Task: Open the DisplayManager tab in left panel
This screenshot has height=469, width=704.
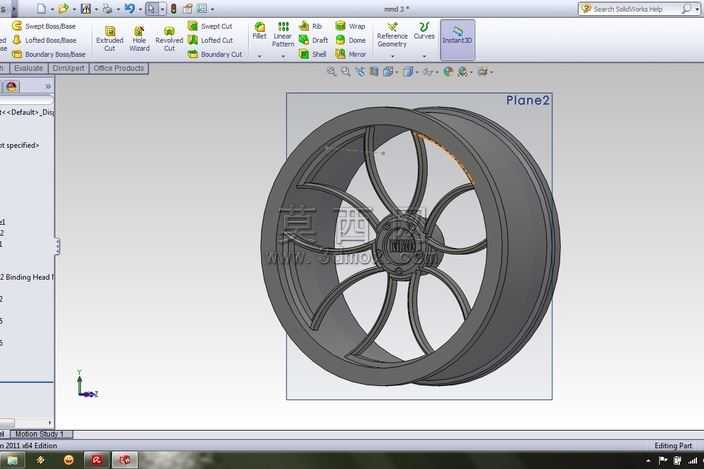Action: tap(11, 86)
